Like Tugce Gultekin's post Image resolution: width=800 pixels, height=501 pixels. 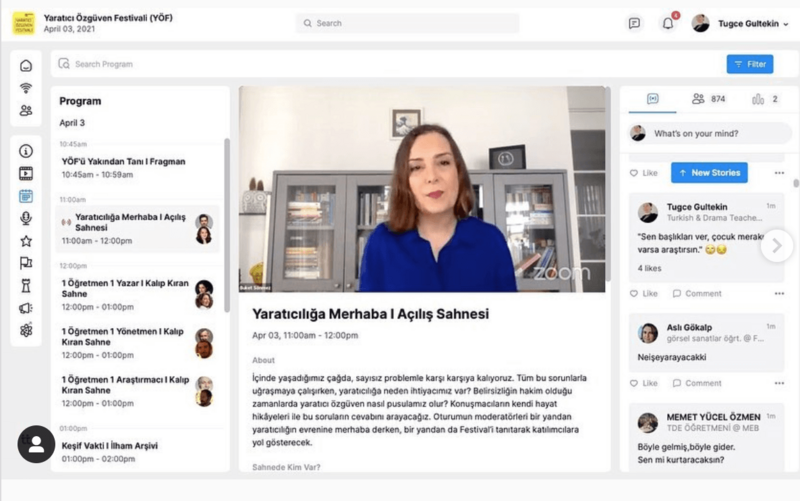coord(644,294)
